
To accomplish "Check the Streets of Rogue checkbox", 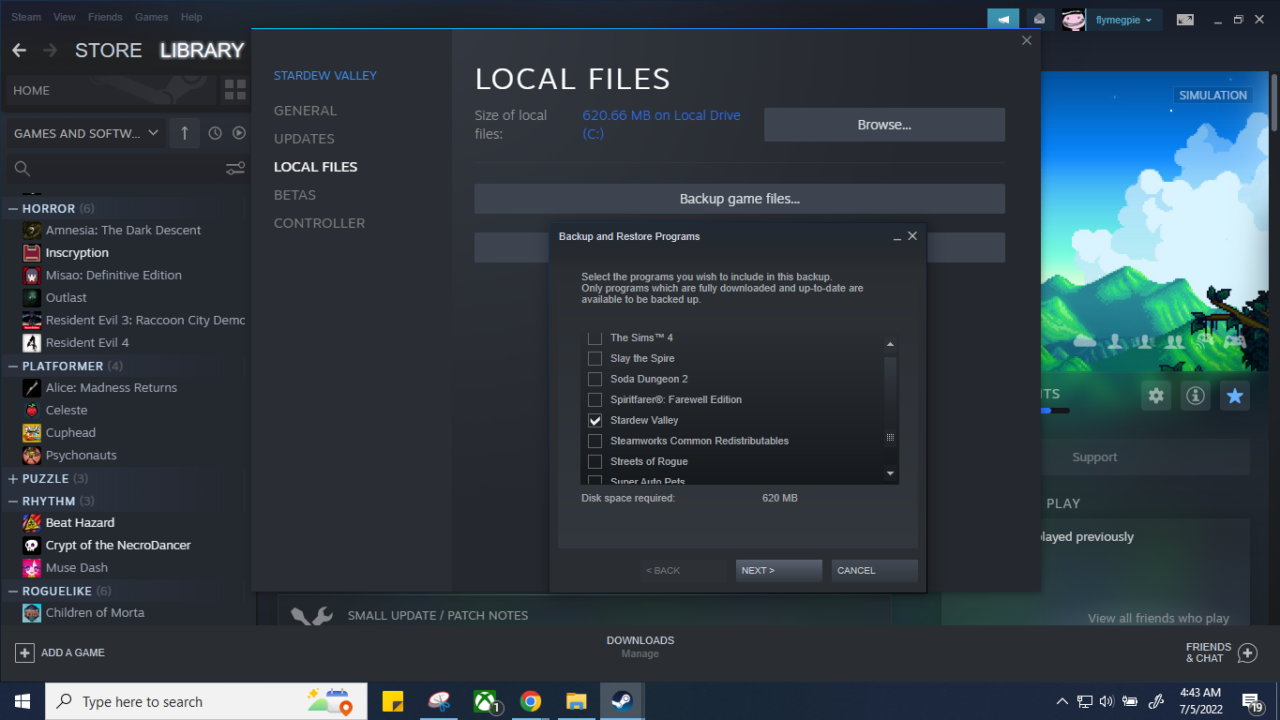I will click(595, 462).
